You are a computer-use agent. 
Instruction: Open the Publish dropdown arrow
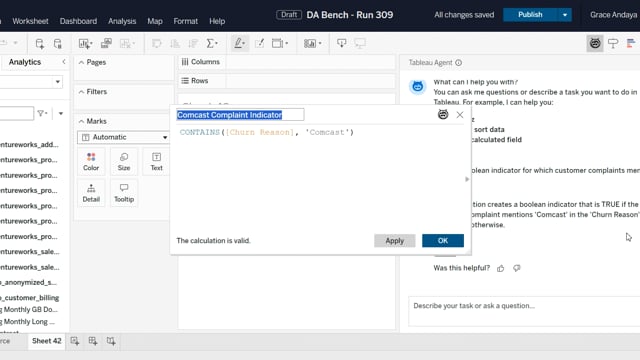click(x=565, y=15)
